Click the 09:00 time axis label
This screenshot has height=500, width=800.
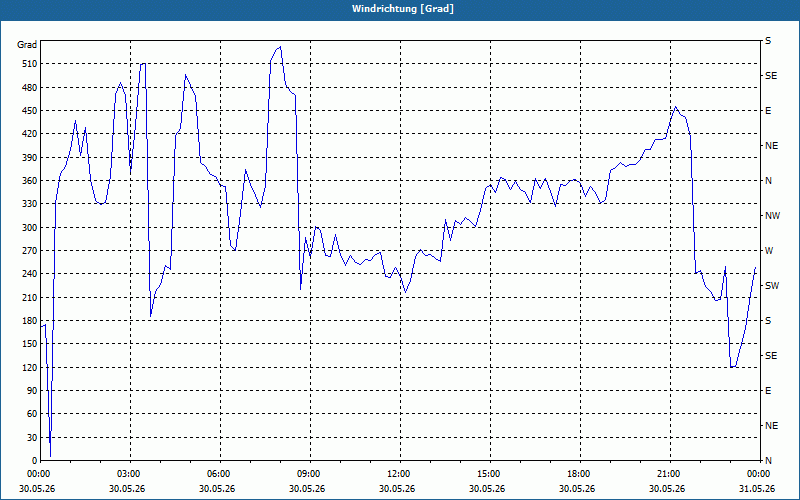[310, 474]
